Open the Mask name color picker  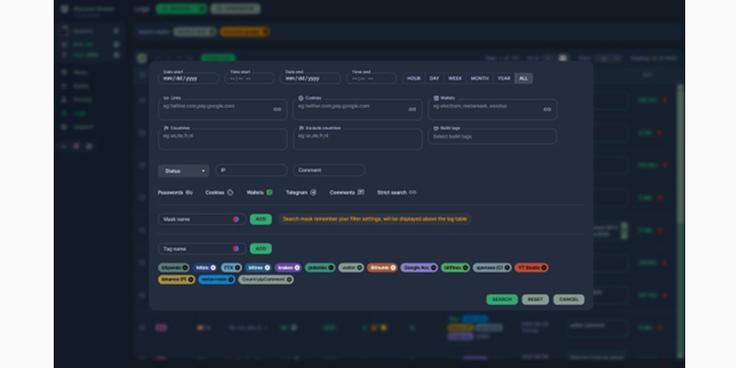[236, 219]
